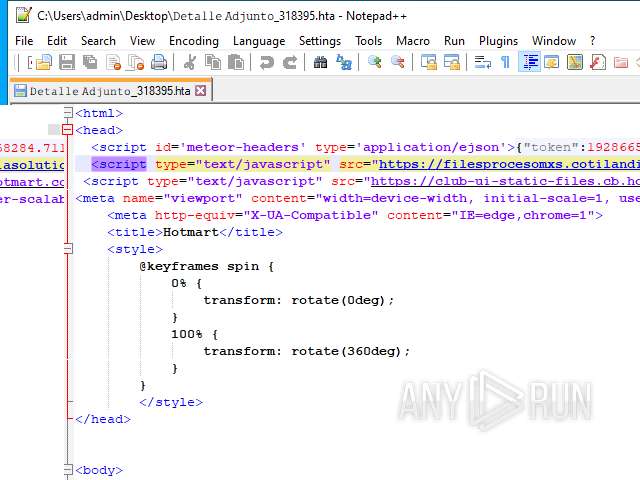Screen dimensions: 640x480
Task: Click the filesprocesomxs.cotilandi URL link
Action: tap(509, 164)
